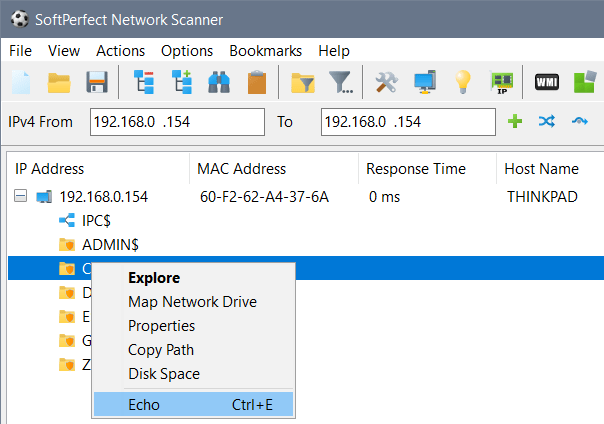The height and width of the screenshot is (424, 604).
Task: Select the G share folder row
Action: (x=75, y=340)
